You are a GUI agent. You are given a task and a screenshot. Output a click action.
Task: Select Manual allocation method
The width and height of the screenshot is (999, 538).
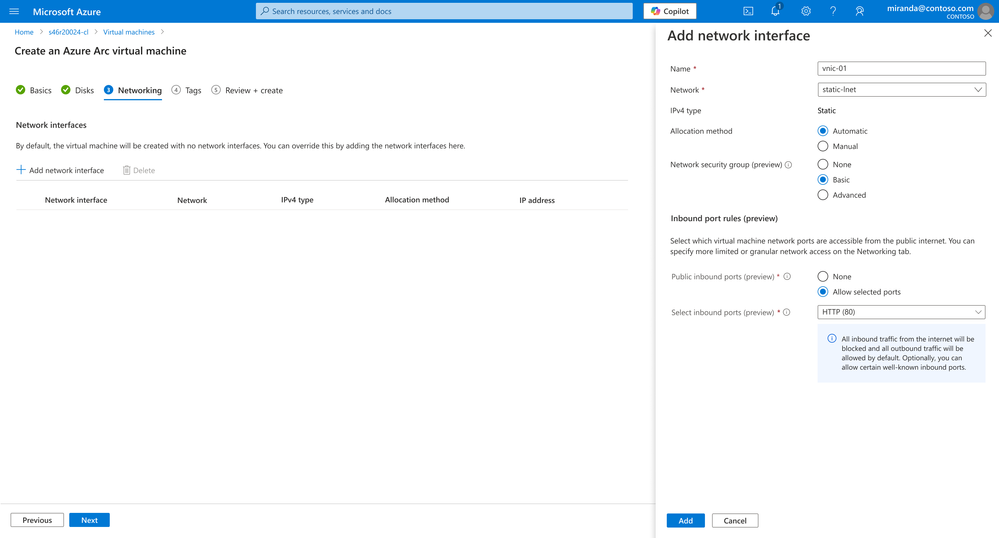tap(823, 146)
